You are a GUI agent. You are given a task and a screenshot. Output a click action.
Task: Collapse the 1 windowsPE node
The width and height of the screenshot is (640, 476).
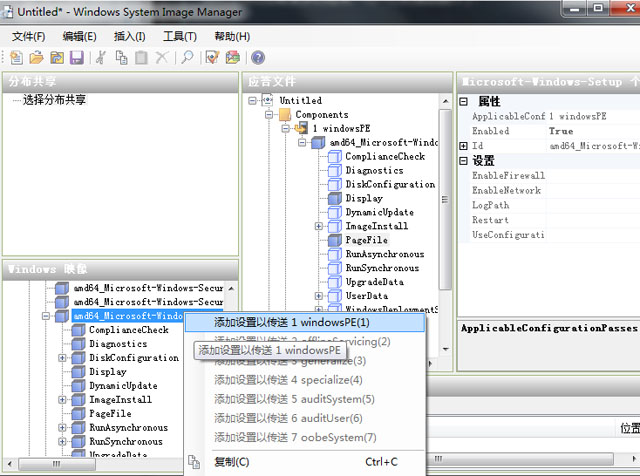click(x=286, y=129)
